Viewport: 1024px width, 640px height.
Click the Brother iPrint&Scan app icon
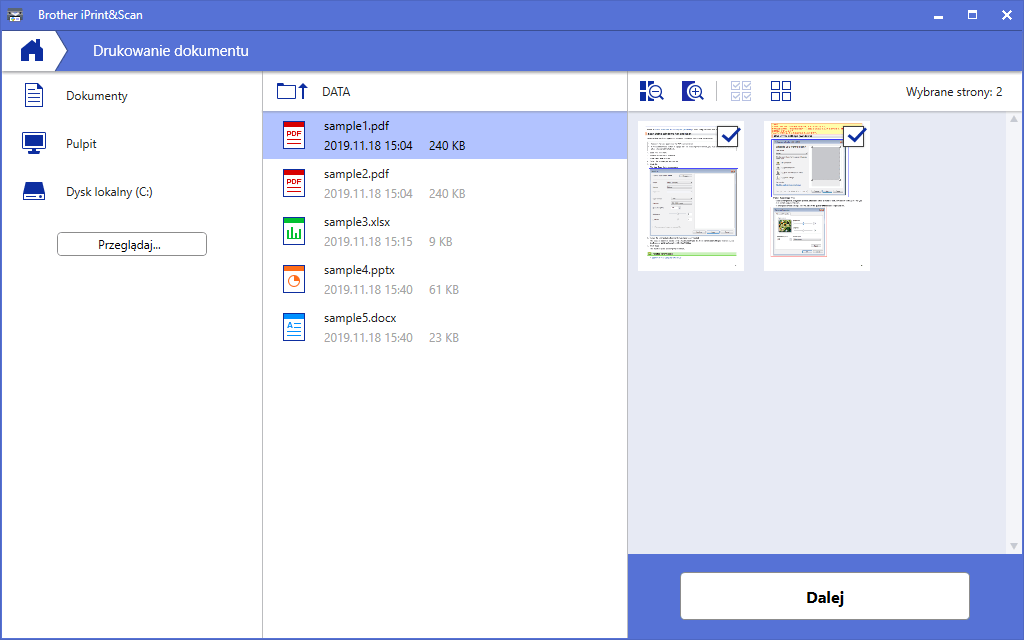tap(14, 14)
